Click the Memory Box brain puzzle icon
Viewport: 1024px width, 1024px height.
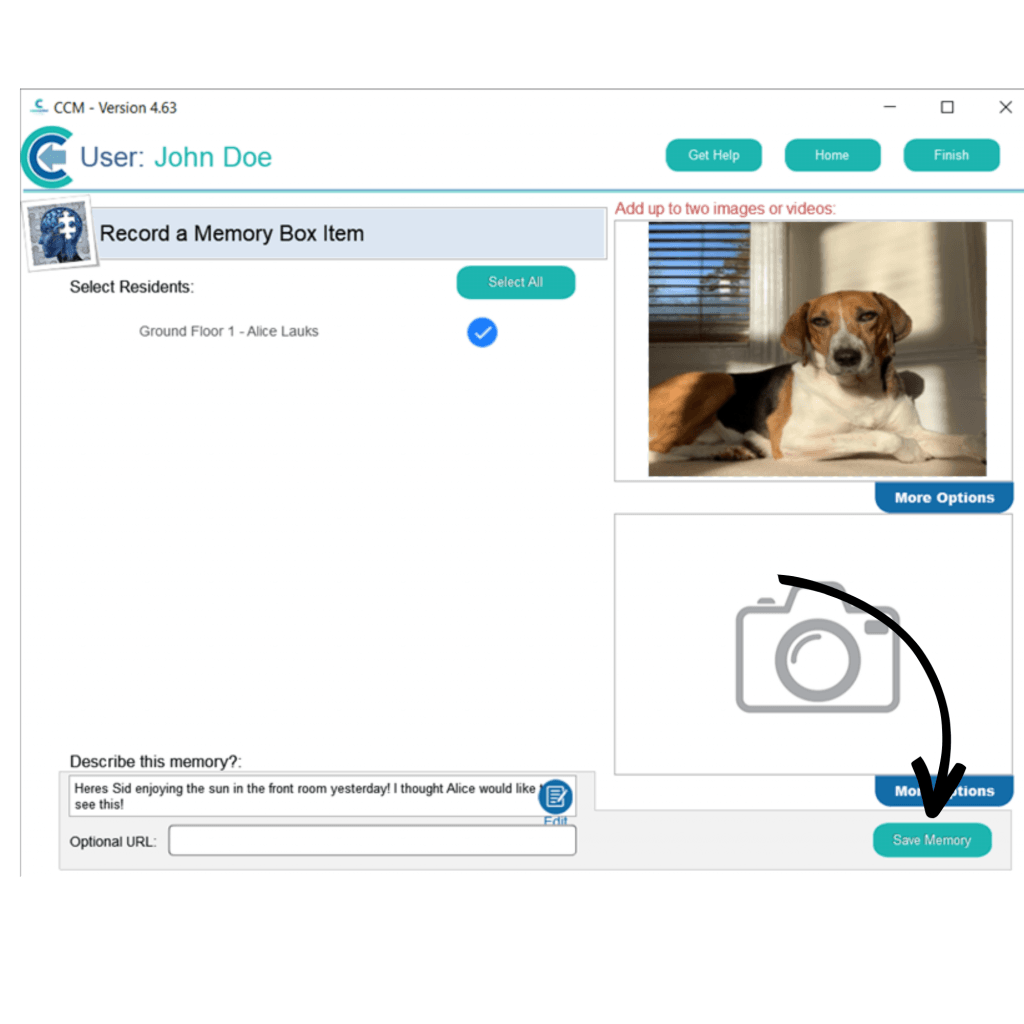click(58, 233)
